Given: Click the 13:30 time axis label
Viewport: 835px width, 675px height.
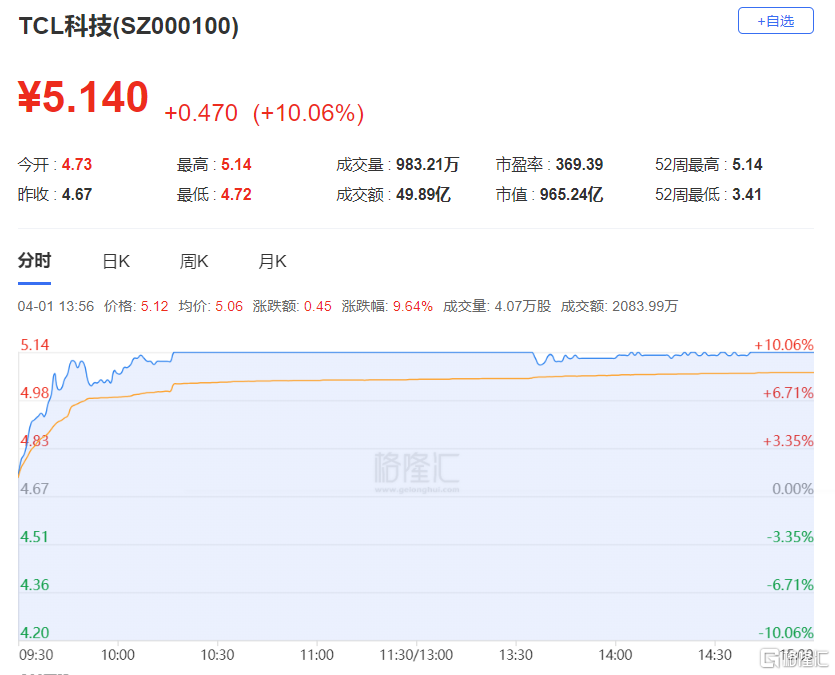Looking at the screenshot, I should [x=515, y=655].
